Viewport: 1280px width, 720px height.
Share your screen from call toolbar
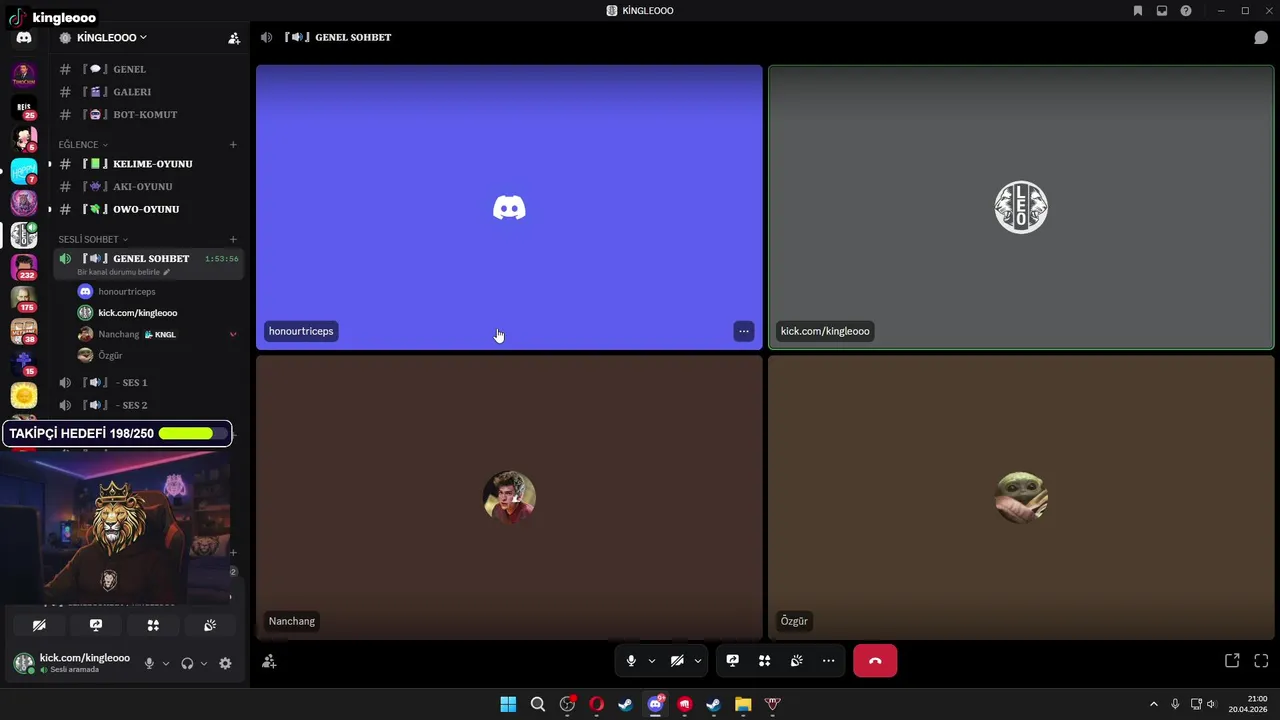(732, 661)
